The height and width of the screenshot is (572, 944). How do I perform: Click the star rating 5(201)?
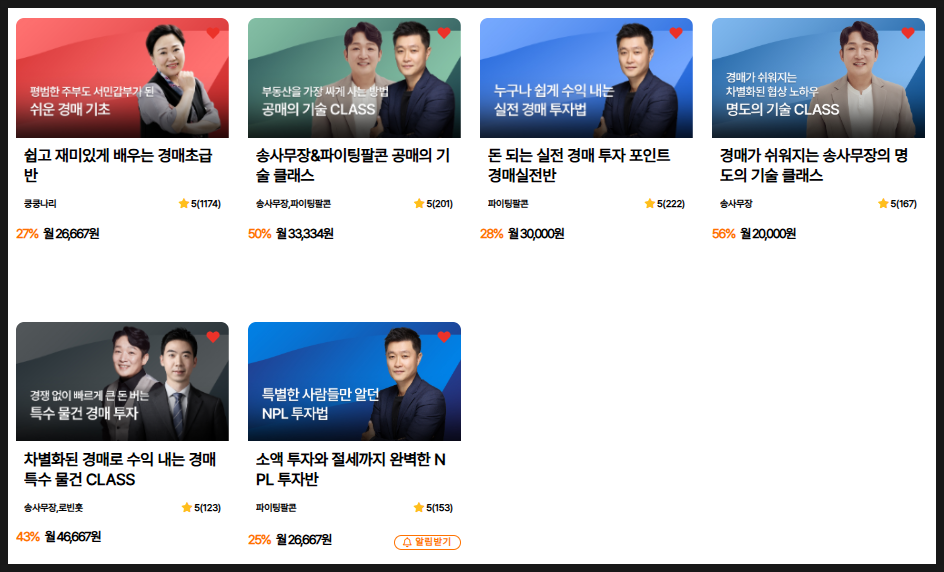433,204
